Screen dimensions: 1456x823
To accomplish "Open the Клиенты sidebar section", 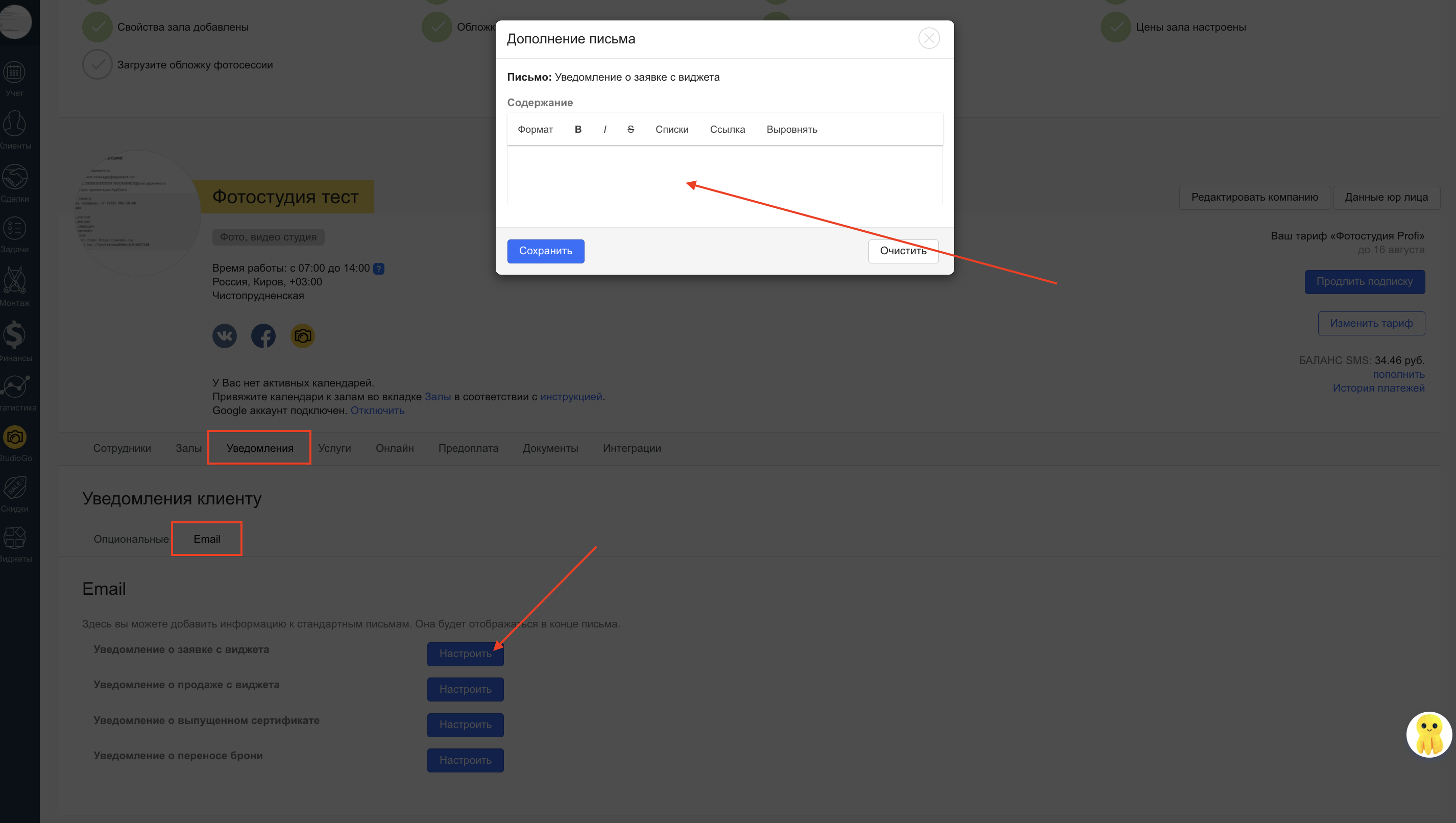I will click(14, 130).
